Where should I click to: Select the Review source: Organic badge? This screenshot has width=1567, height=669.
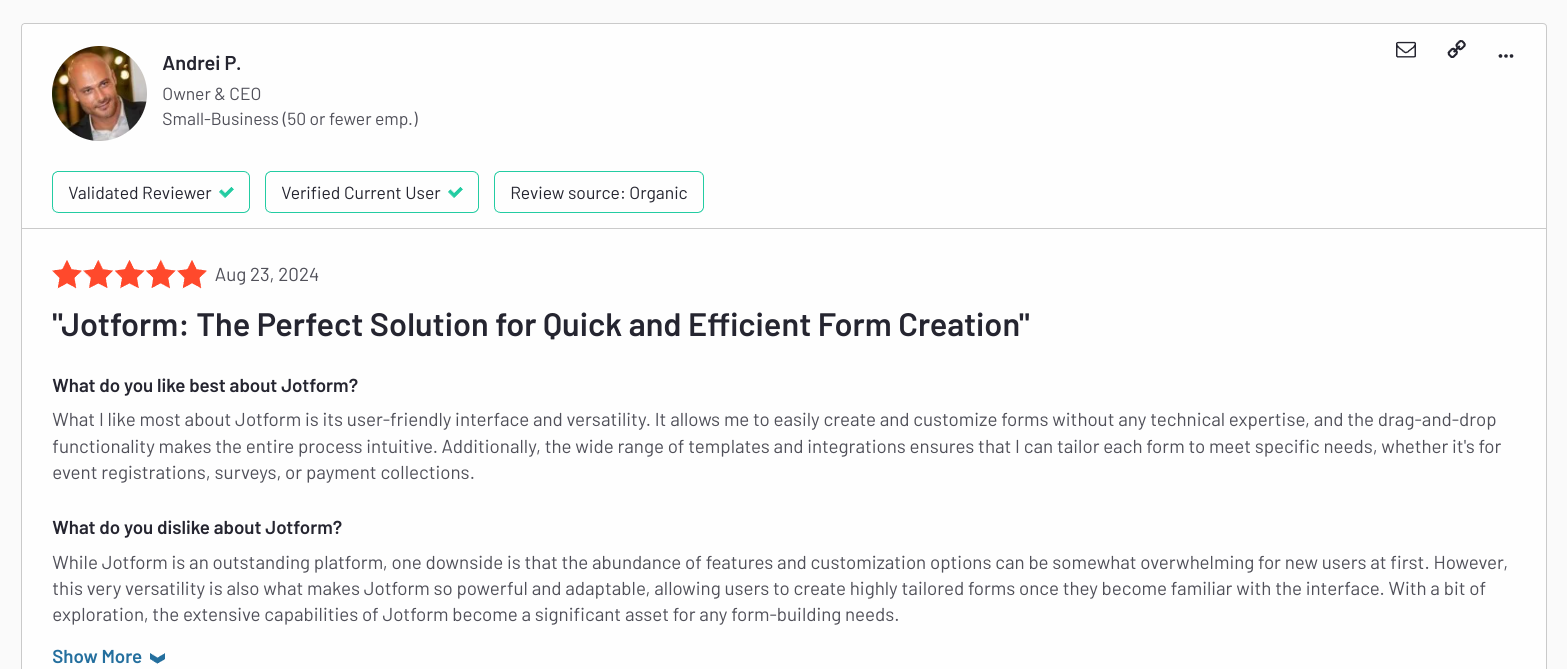tap(598, 192)
